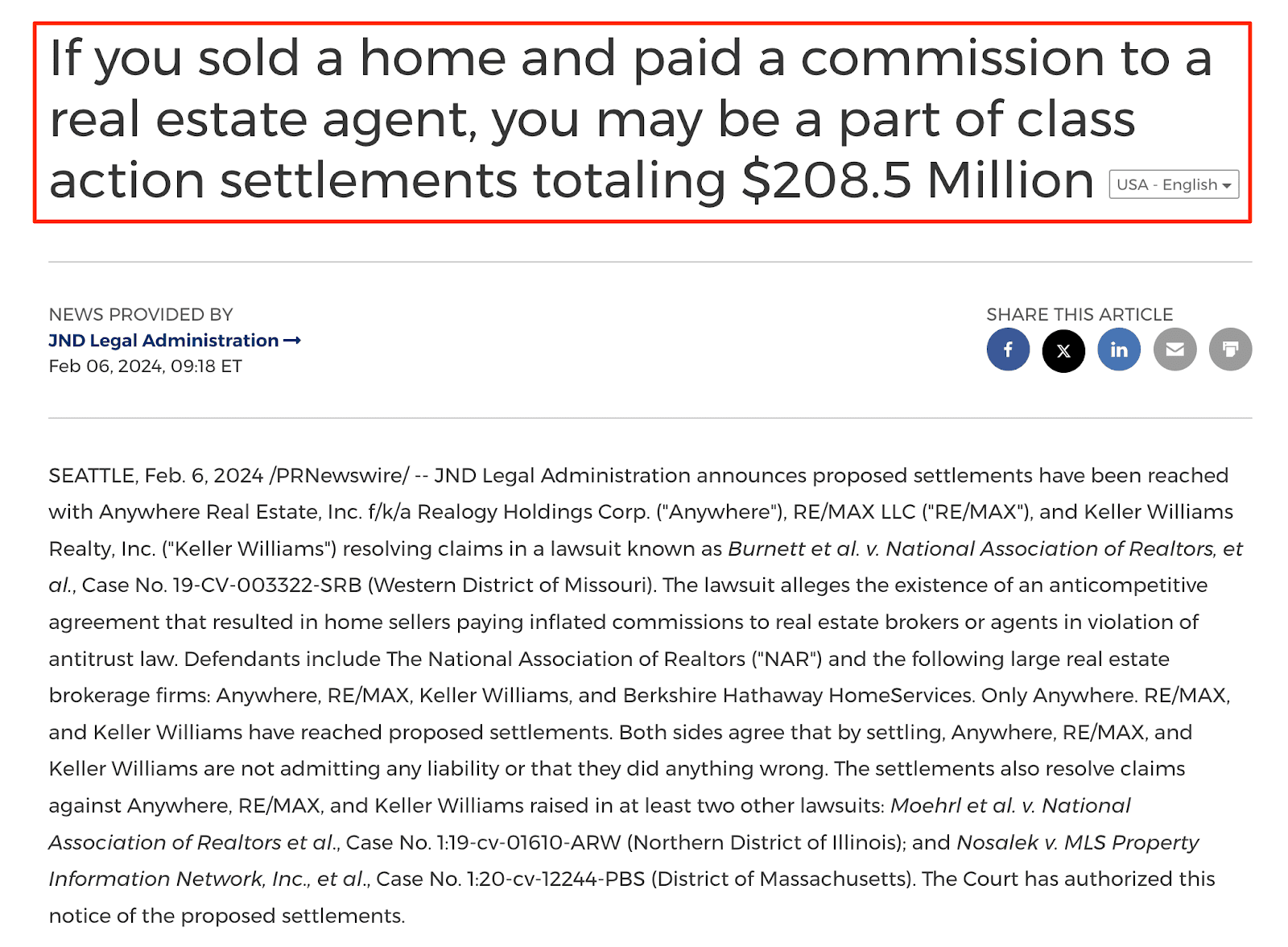Click the /PRNewswire/ text in the article
Screen dimensions: 1288x947
[339, 476]
